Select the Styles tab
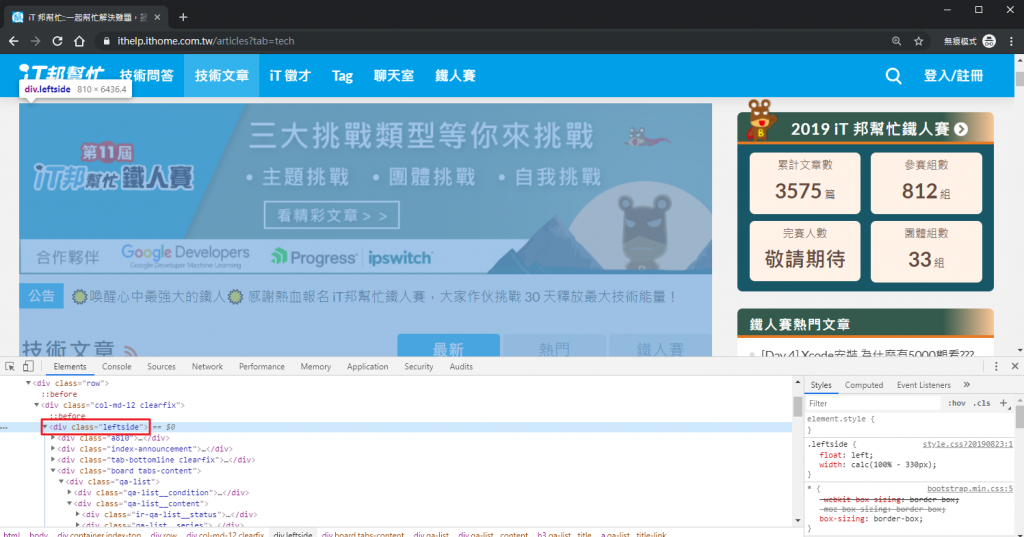This screenshot has width=1024, height=537. point(821,385)
